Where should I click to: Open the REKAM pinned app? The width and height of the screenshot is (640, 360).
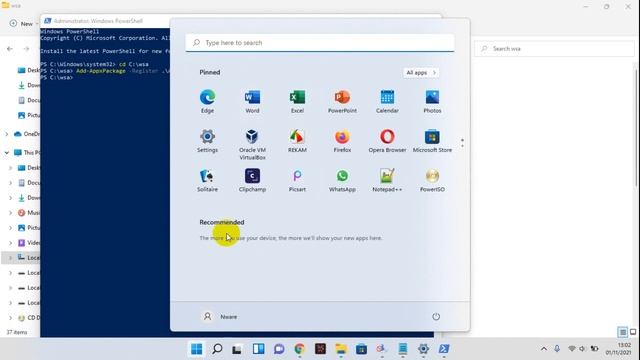click(x=297, y=141)
